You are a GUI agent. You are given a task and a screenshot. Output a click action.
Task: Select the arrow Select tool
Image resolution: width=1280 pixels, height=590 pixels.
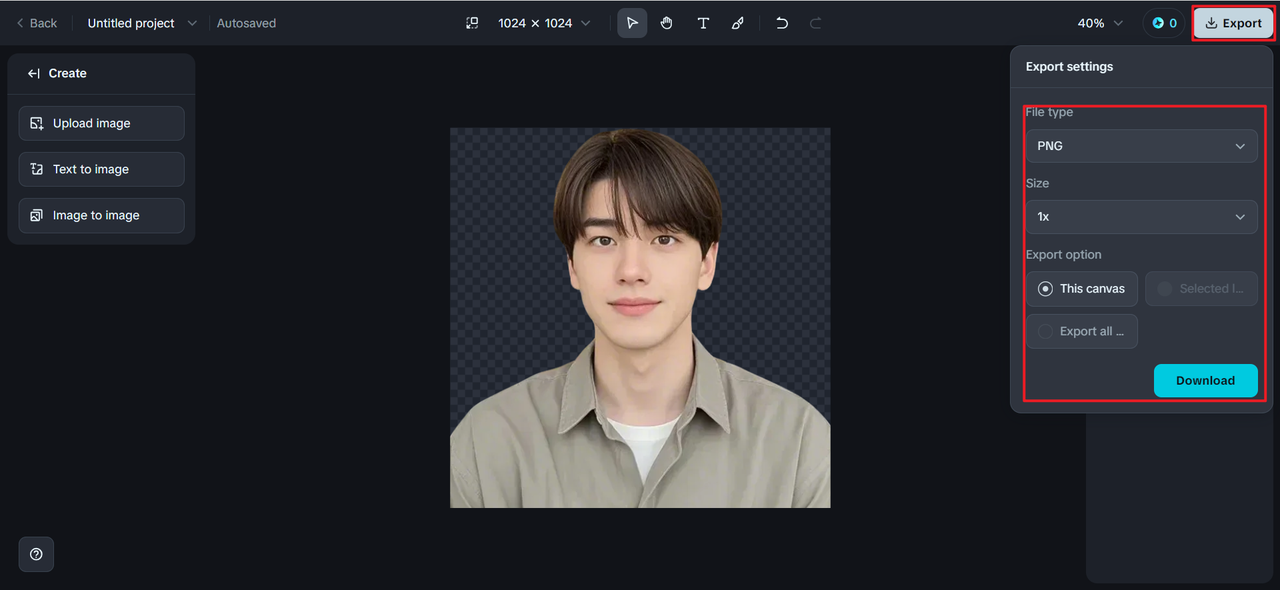(x=632, y=23)
